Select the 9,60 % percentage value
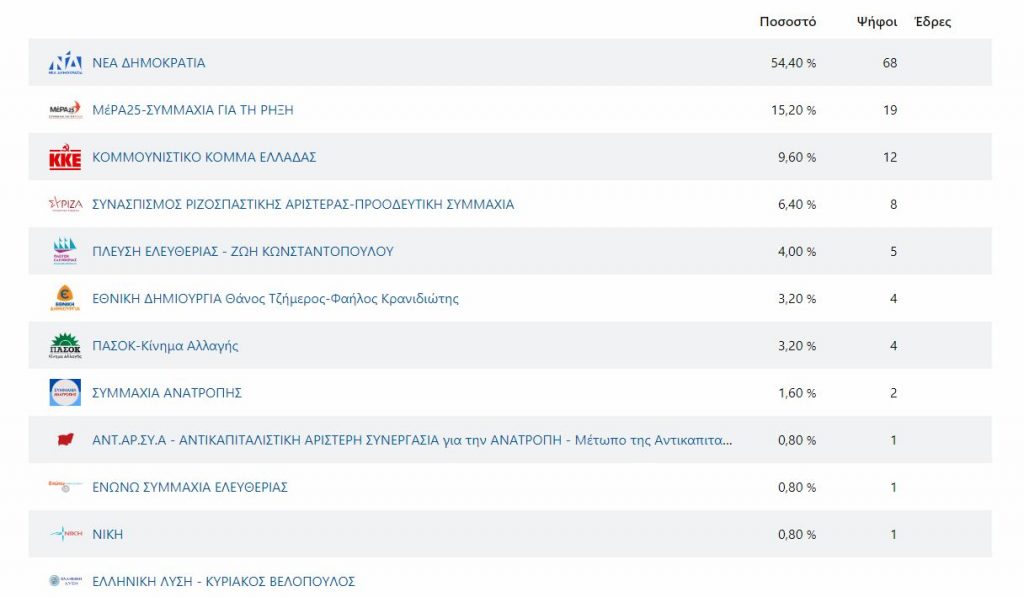Image resolution: width=1024 pixels, height=597 pixels. tap(797, 157)
